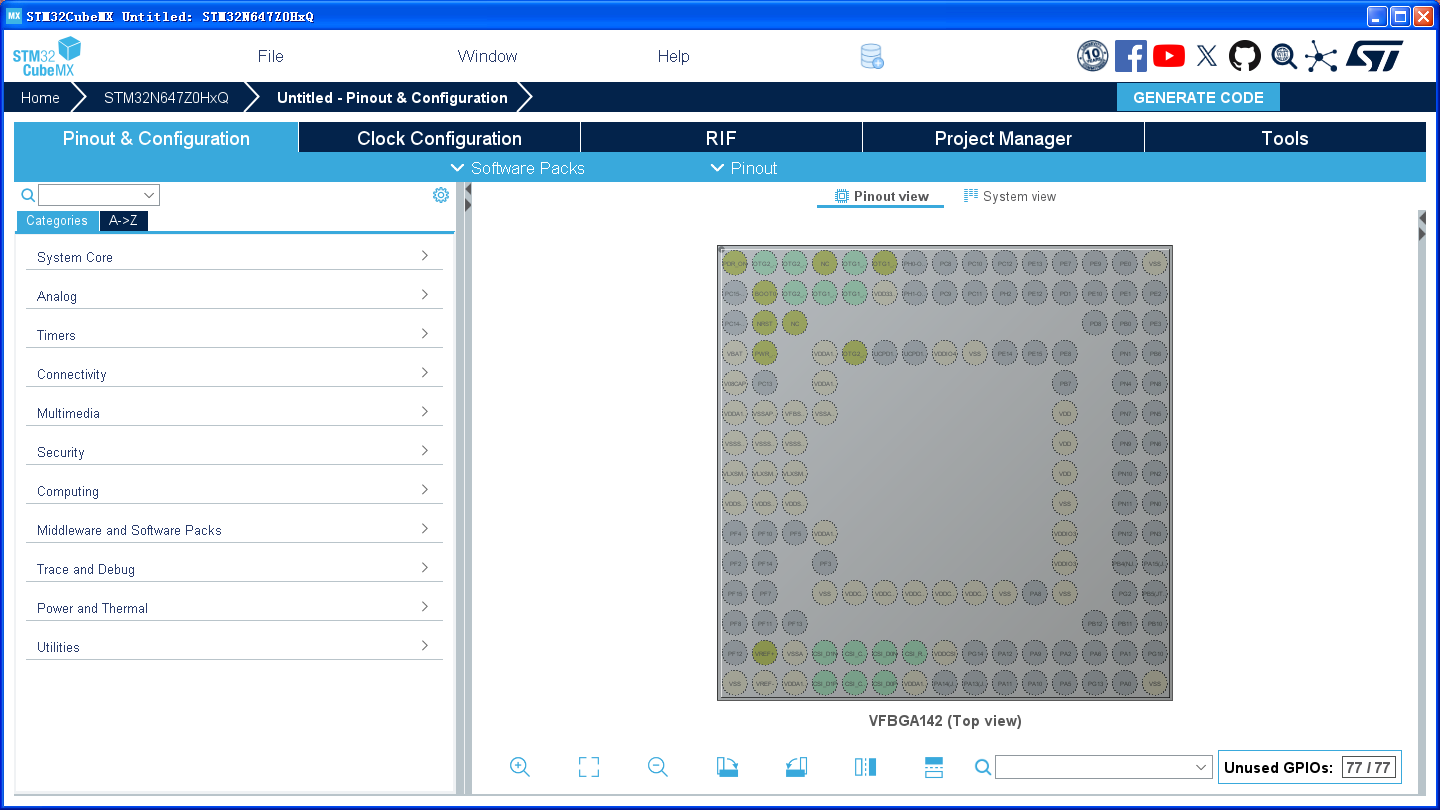Image resolution: width=1440 pixels, height=810 pixels.
Task: Flip the chip vertically
Action: pyautogui.click(x=934, y=767)
